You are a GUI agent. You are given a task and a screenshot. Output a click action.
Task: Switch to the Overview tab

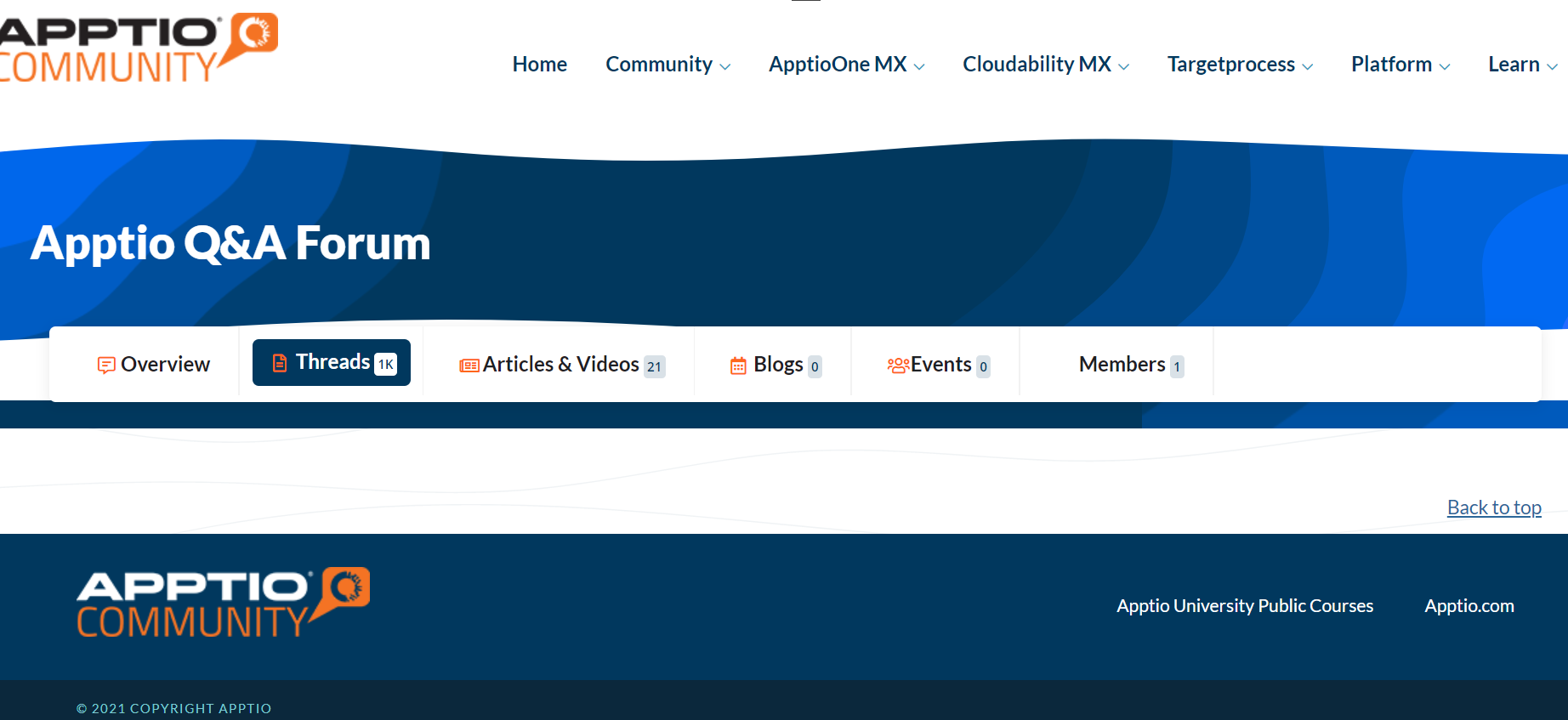(x=154, y=365)
